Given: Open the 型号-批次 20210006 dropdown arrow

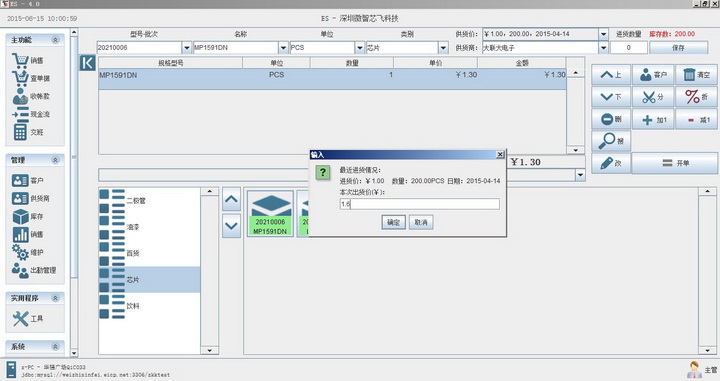Looking at the screenshot, I should point(186,47).
